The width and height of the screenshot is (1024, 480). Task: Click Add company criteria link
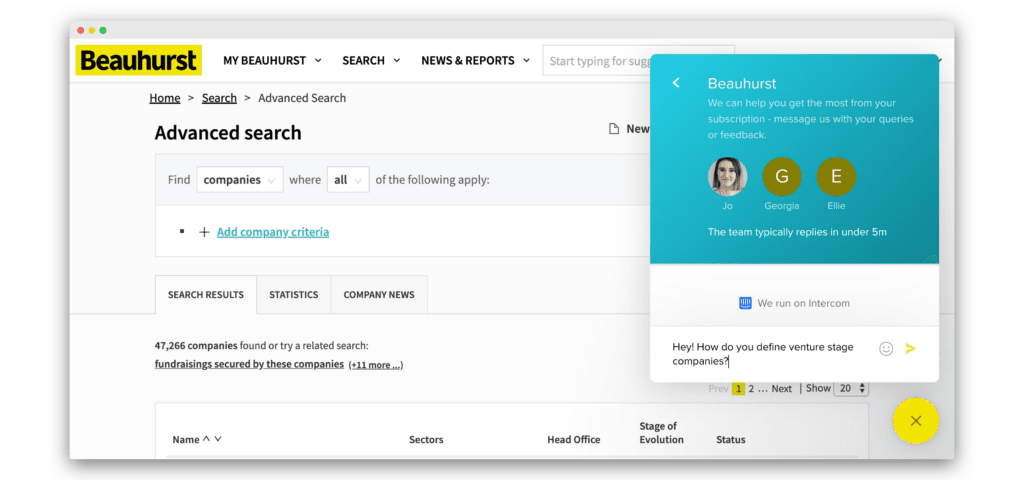(x=273, y=232)
